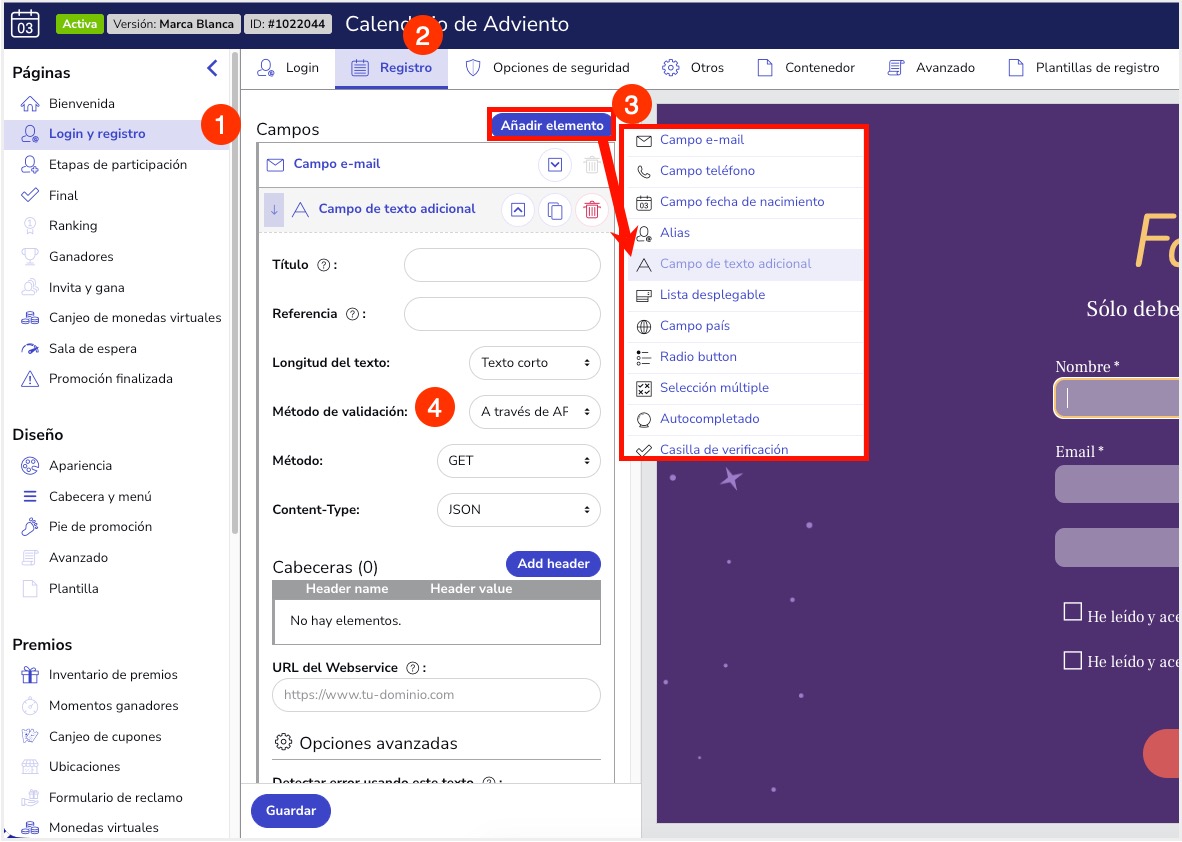
Task: Open the Longitud del texto dropdown
Action: click(535, 363)
